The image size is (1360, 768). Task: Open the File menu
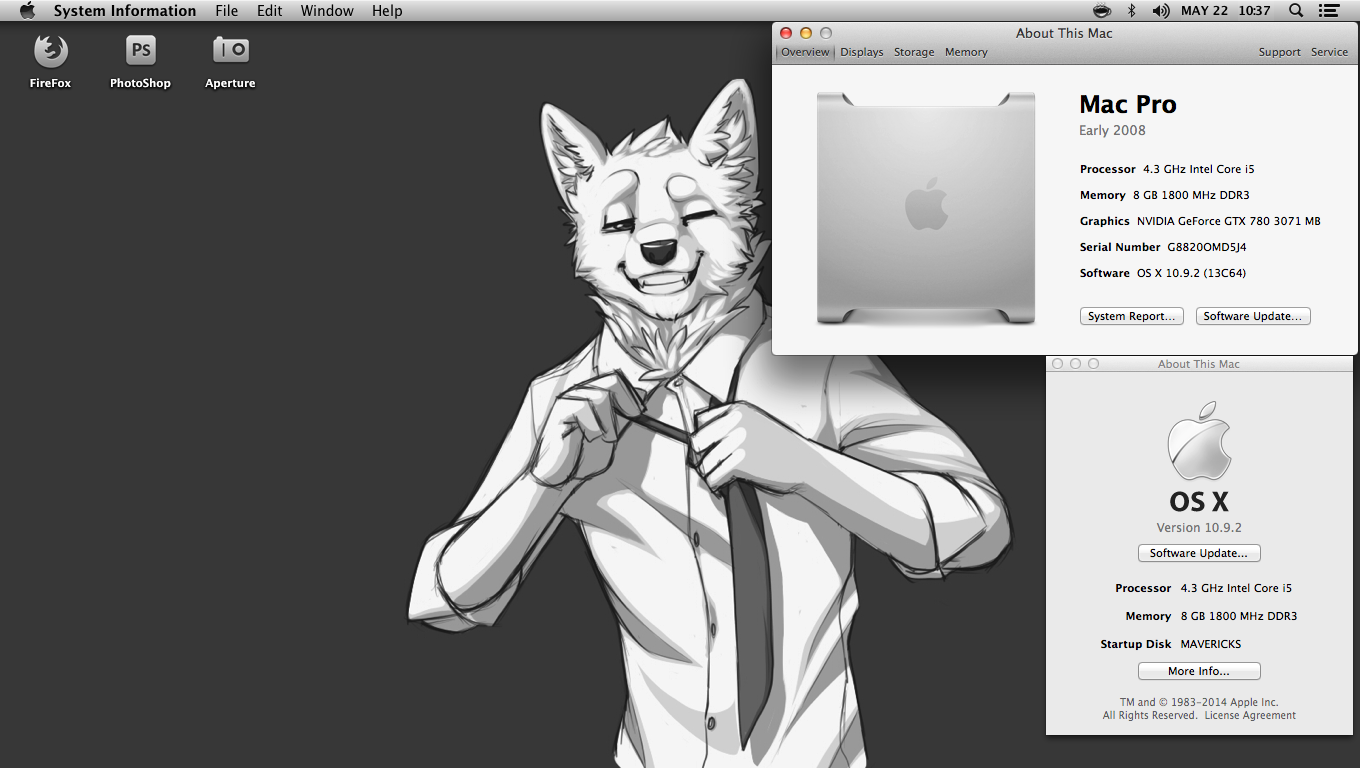pyautogui.click(x=226, y=11)
